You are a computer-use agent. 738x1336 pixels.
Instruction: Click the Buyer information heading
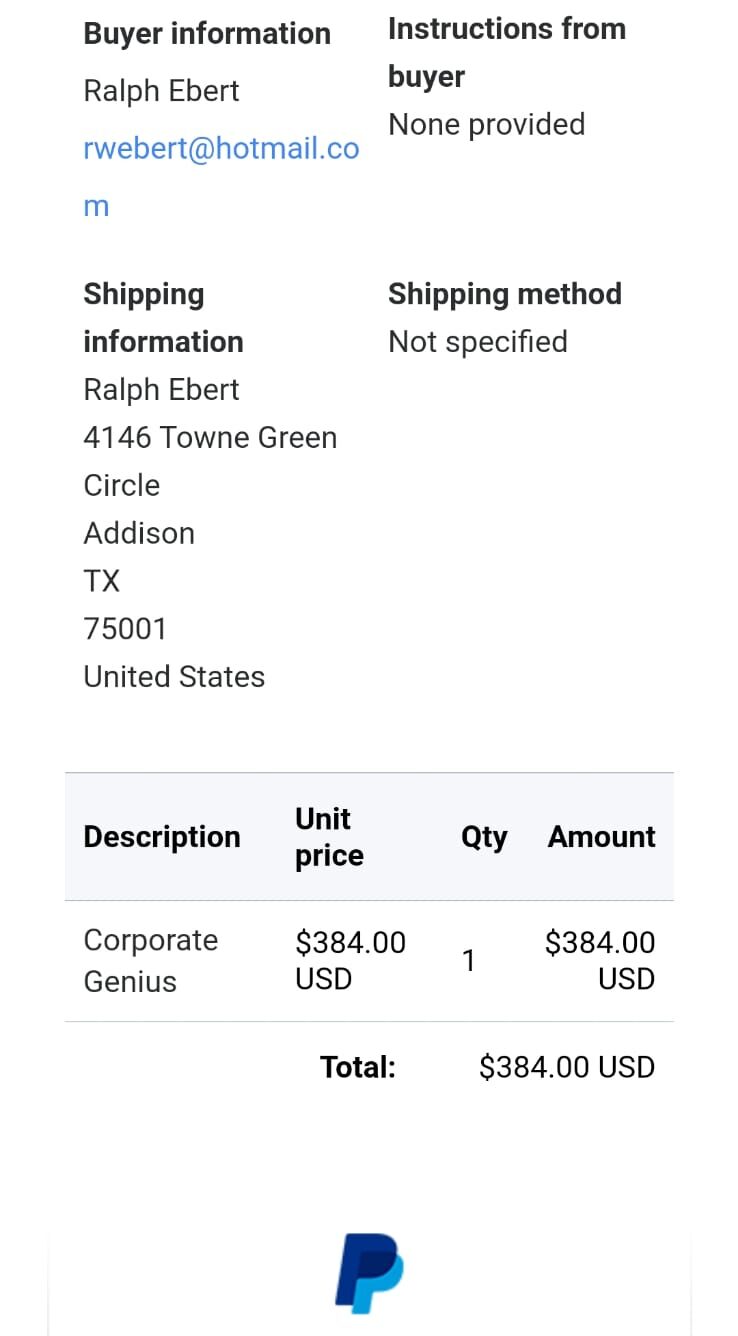pos(207,33)
